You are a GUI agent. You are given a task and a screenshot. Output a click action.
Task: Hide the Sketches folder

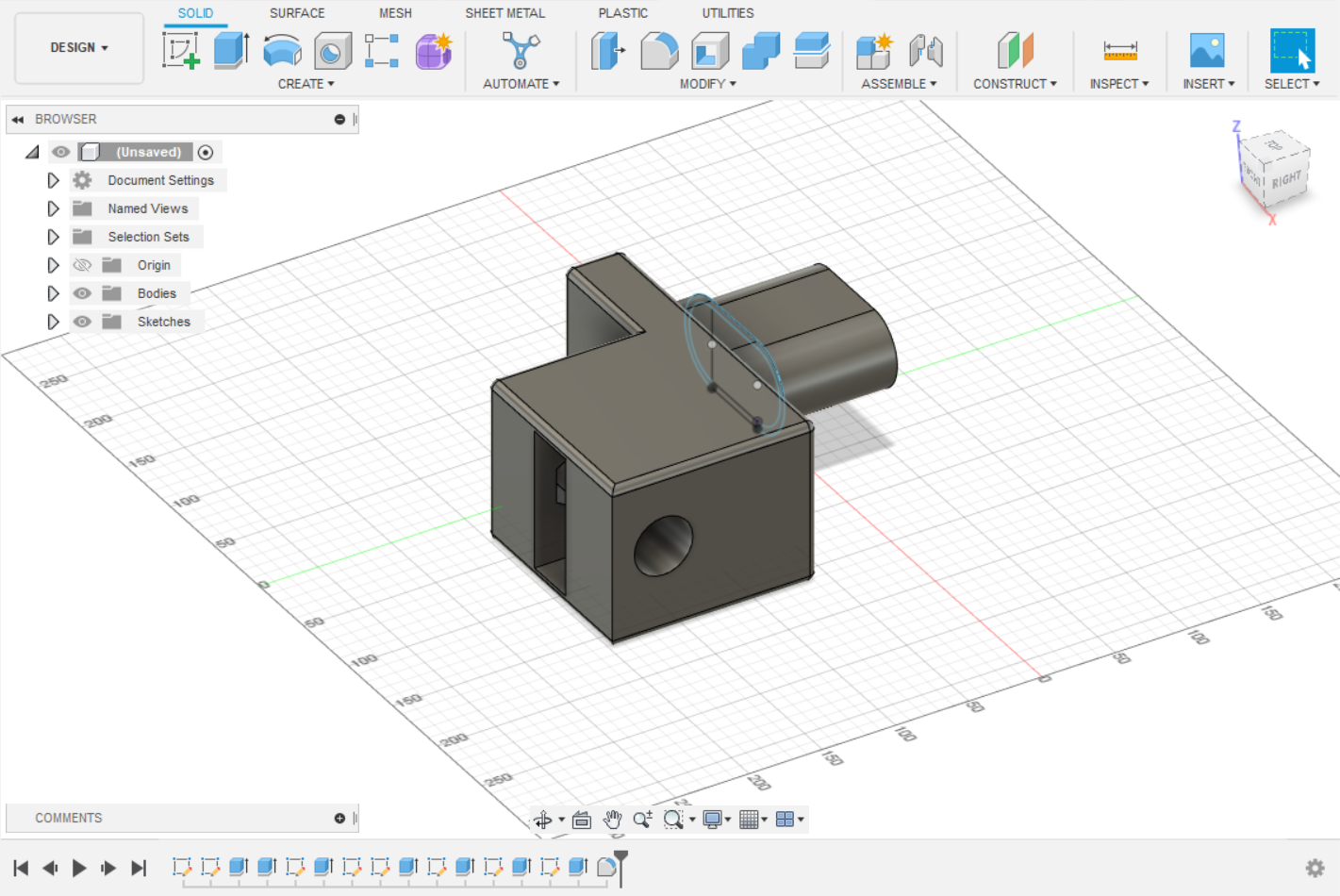point(82,322)
